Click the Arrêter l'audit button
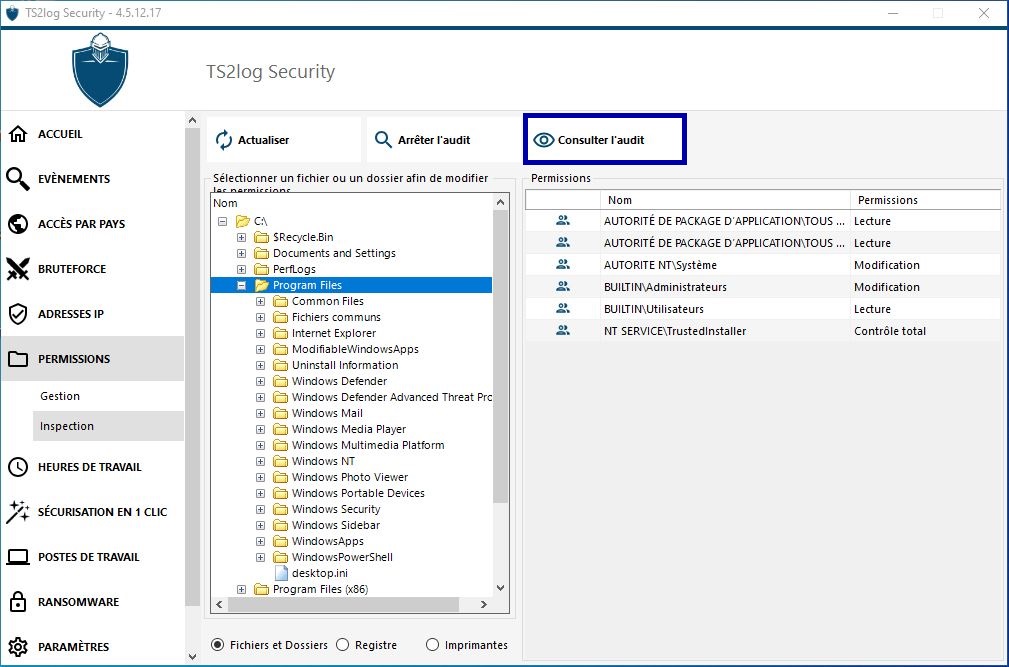This screenshot has width=1009, height=667. pyautogui.click(x=443, y=140)
